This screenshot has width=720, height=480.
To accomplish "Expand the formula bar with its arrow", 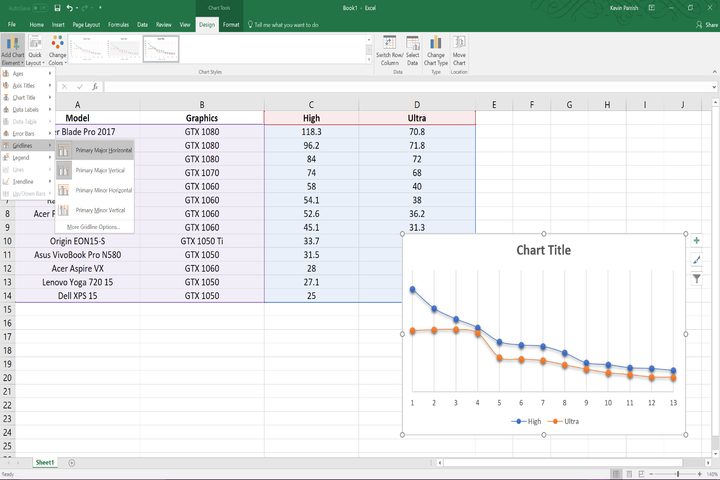I will tap(714, 86).
